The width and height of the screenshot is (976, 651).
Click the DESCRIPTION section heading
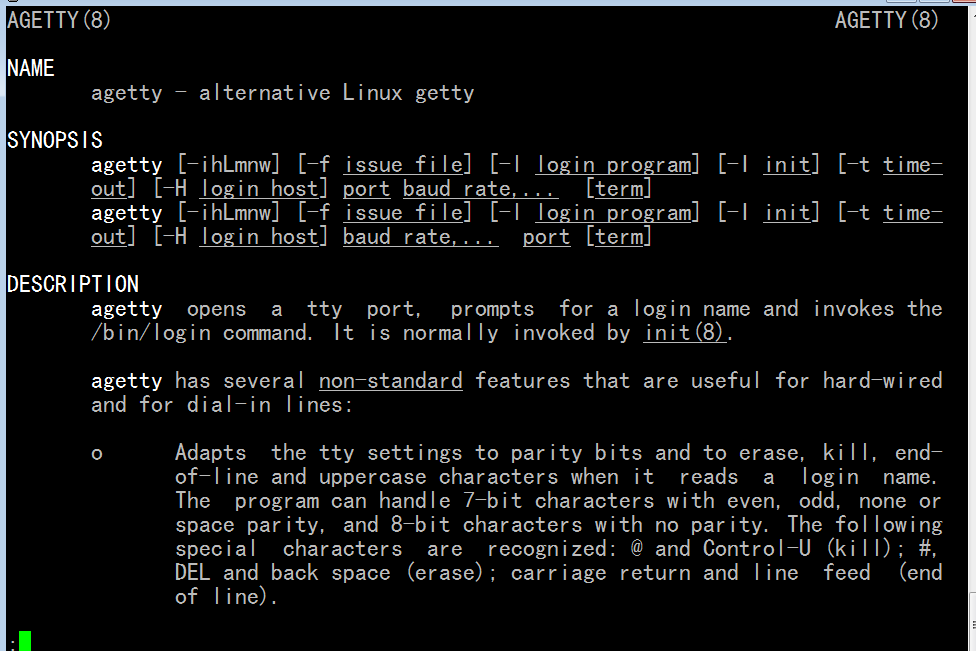[73, 284]
